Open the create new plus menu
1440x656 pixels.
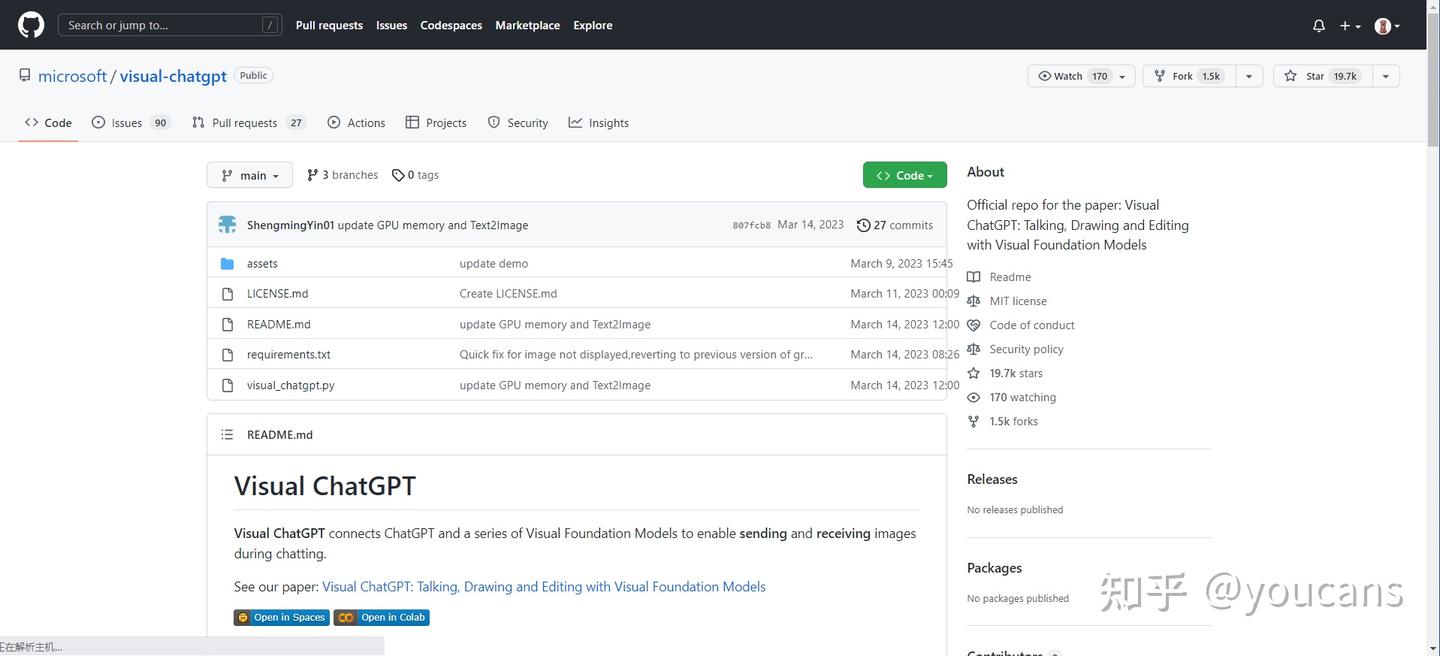tap(1350, 26)
